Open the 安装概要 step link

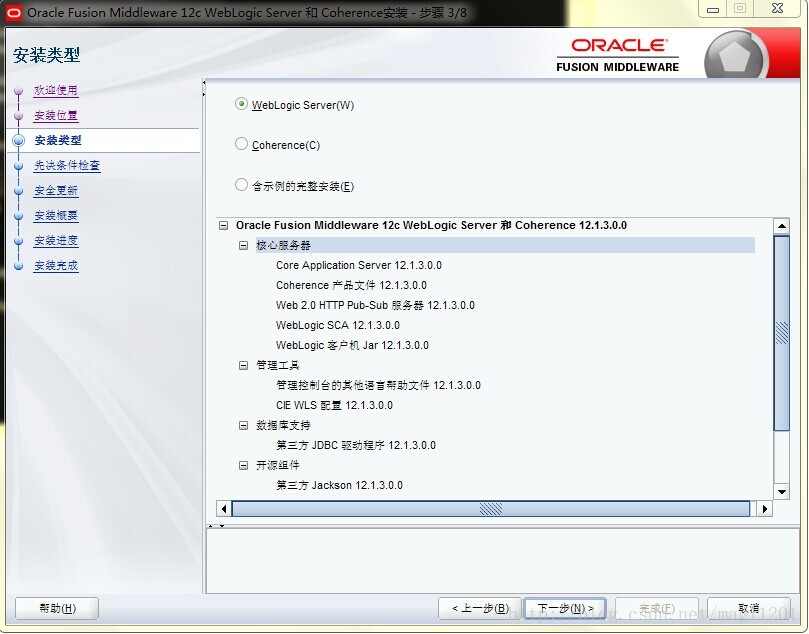(x=56, y=216)
